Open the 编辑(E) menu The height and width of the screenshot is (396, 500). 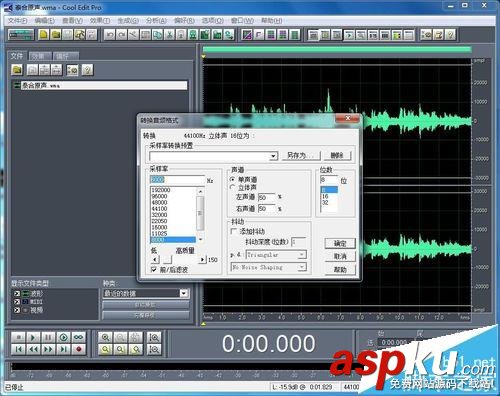coord(45,21)
